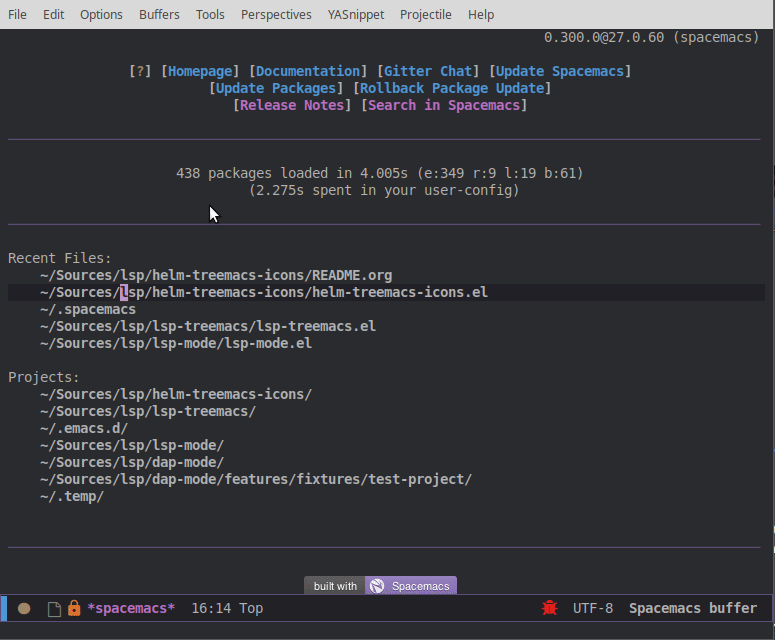Open the File menu
Screen dimensions: 775x640
click(x=17, y=15)
